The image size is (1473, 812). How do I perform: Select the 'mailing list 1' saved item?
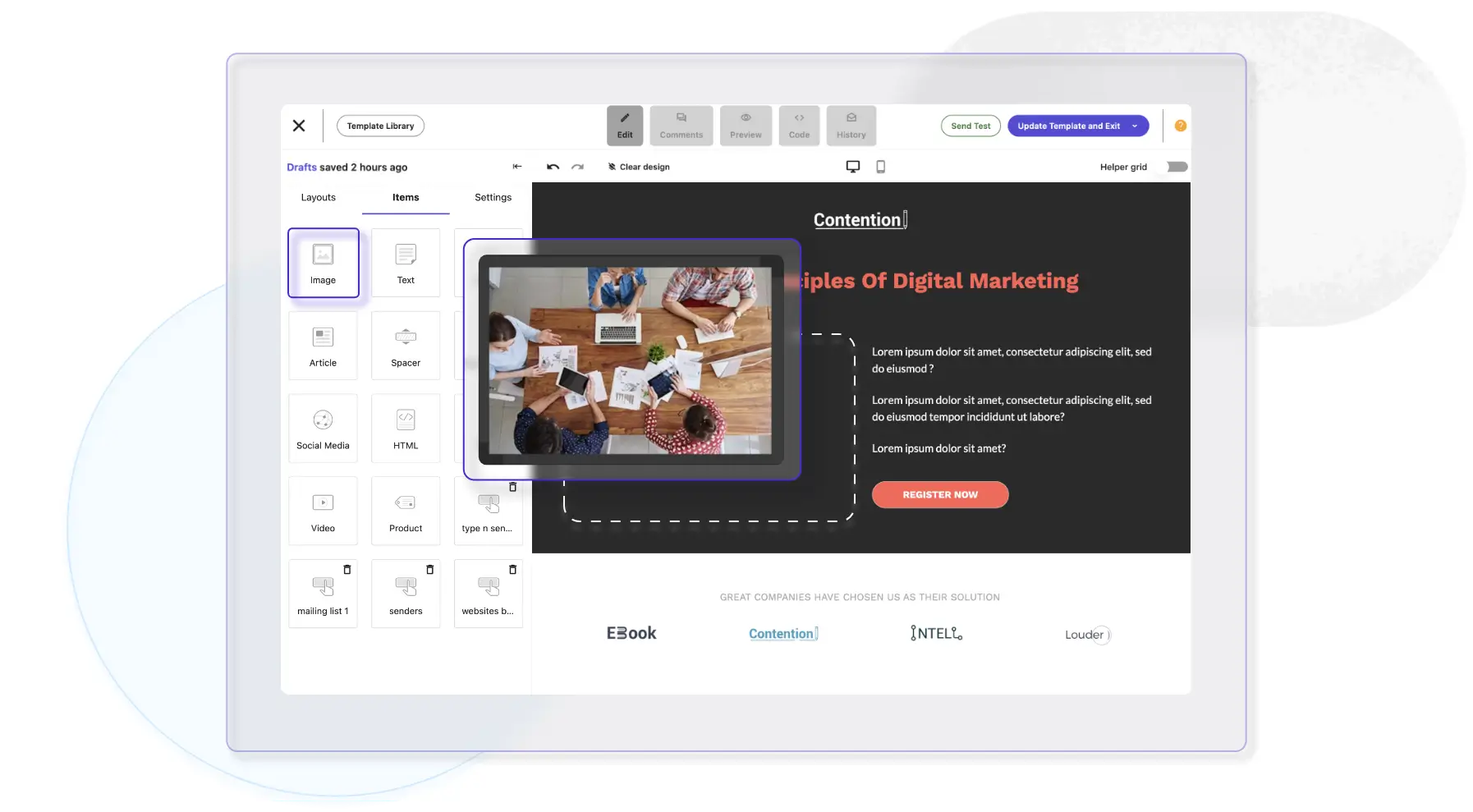(x=323, y=594)
